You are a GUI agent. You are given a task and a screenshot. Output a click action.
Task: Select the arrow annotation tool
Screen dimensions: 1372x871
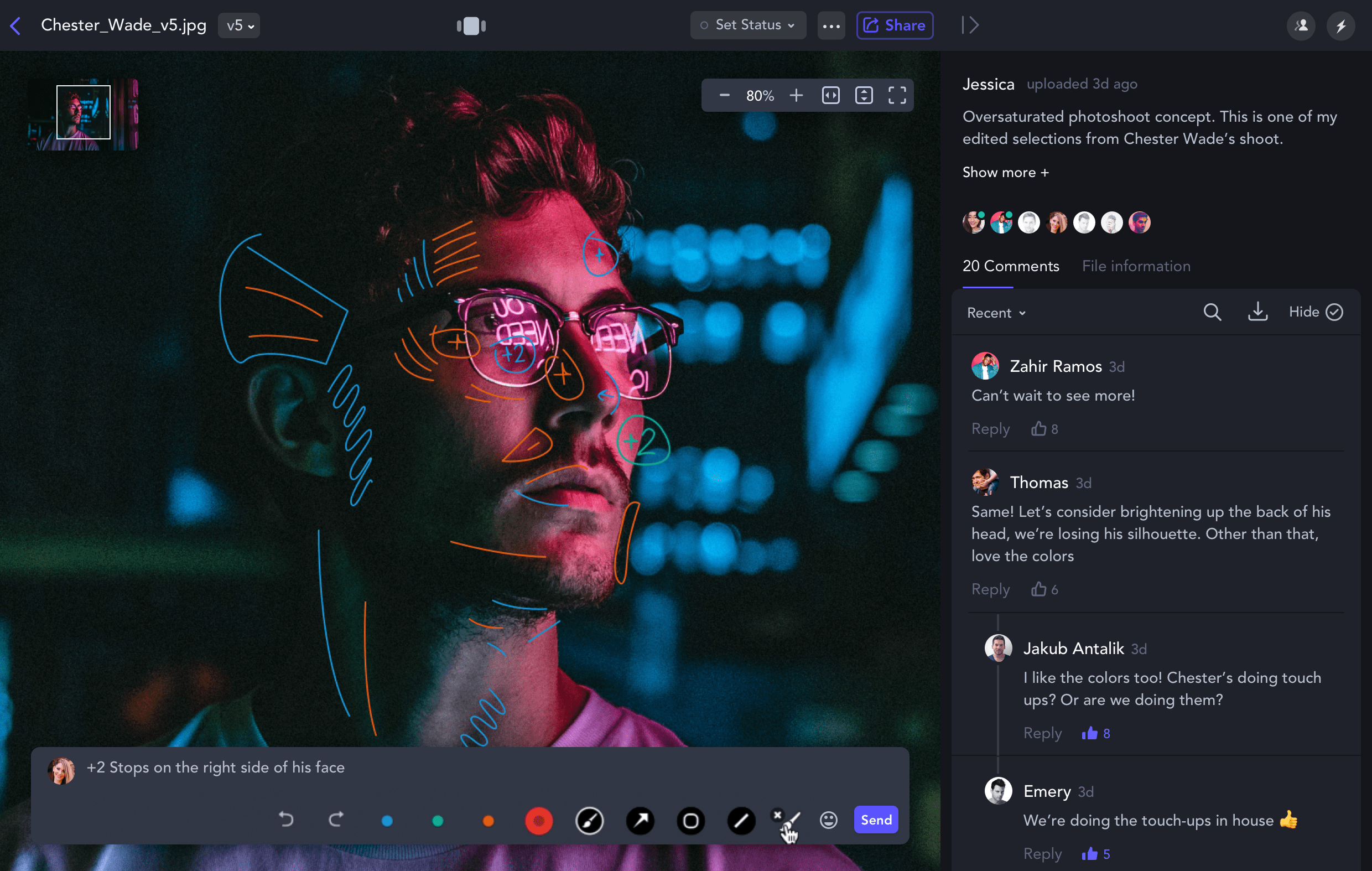(x=640, y=820)
